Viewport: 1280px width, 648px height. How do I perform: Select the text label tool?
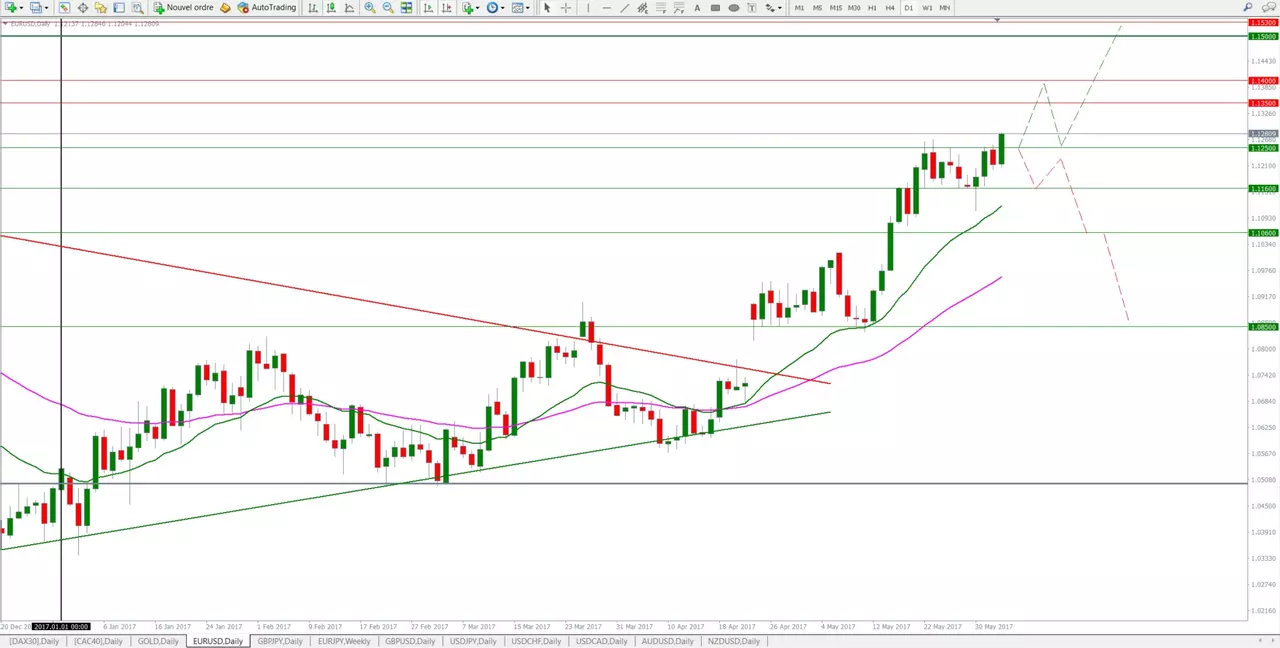752,7
